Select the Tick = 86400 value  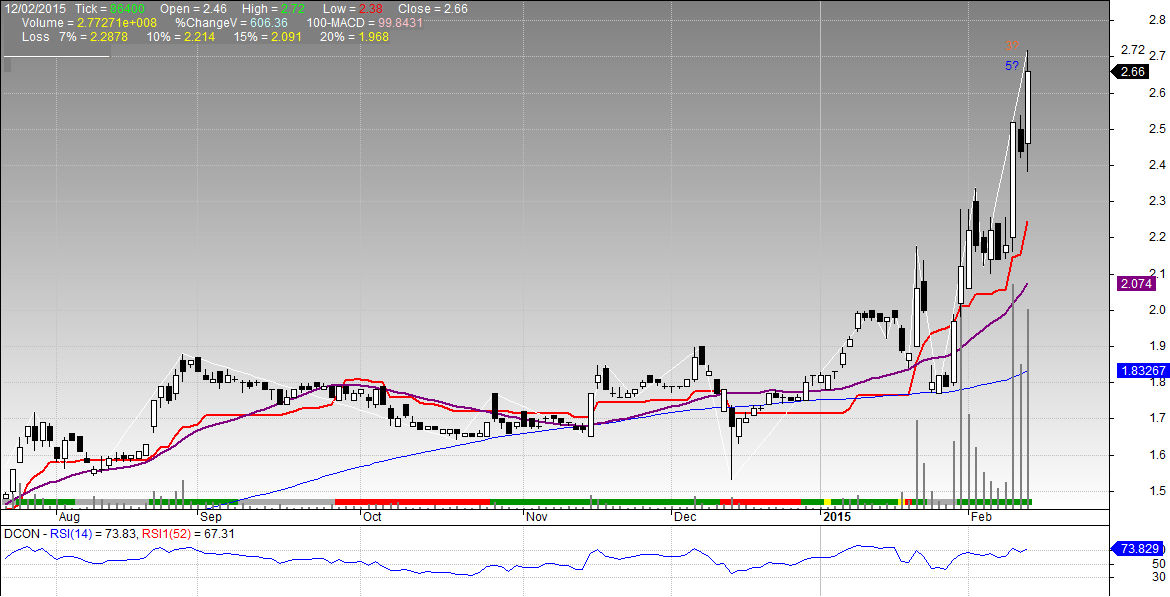click(x=110, y=9)
